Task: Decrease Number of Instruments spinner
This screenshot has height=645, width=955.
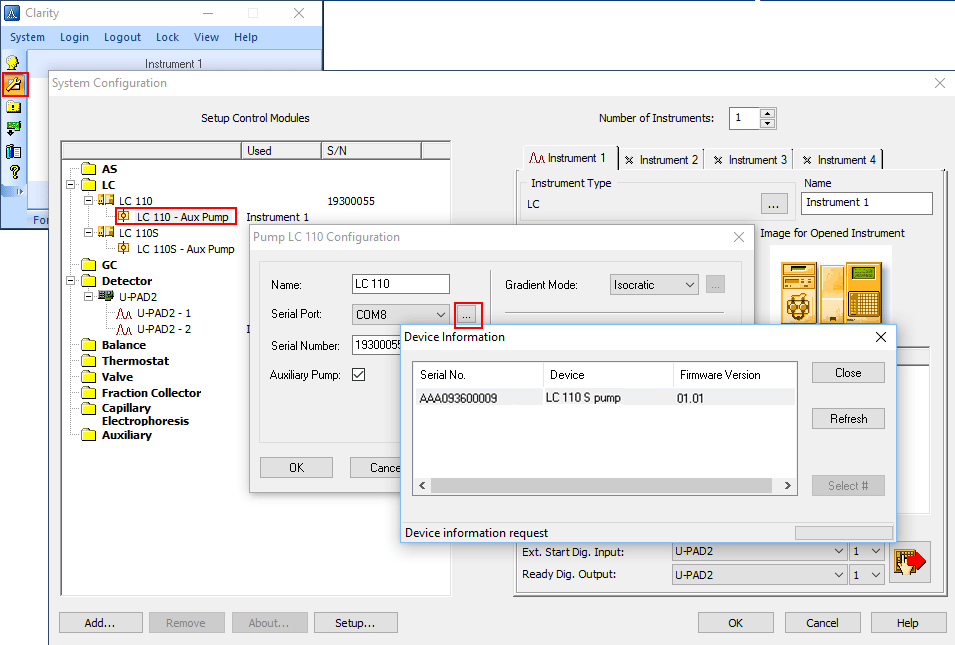Action: click(767, 123)
